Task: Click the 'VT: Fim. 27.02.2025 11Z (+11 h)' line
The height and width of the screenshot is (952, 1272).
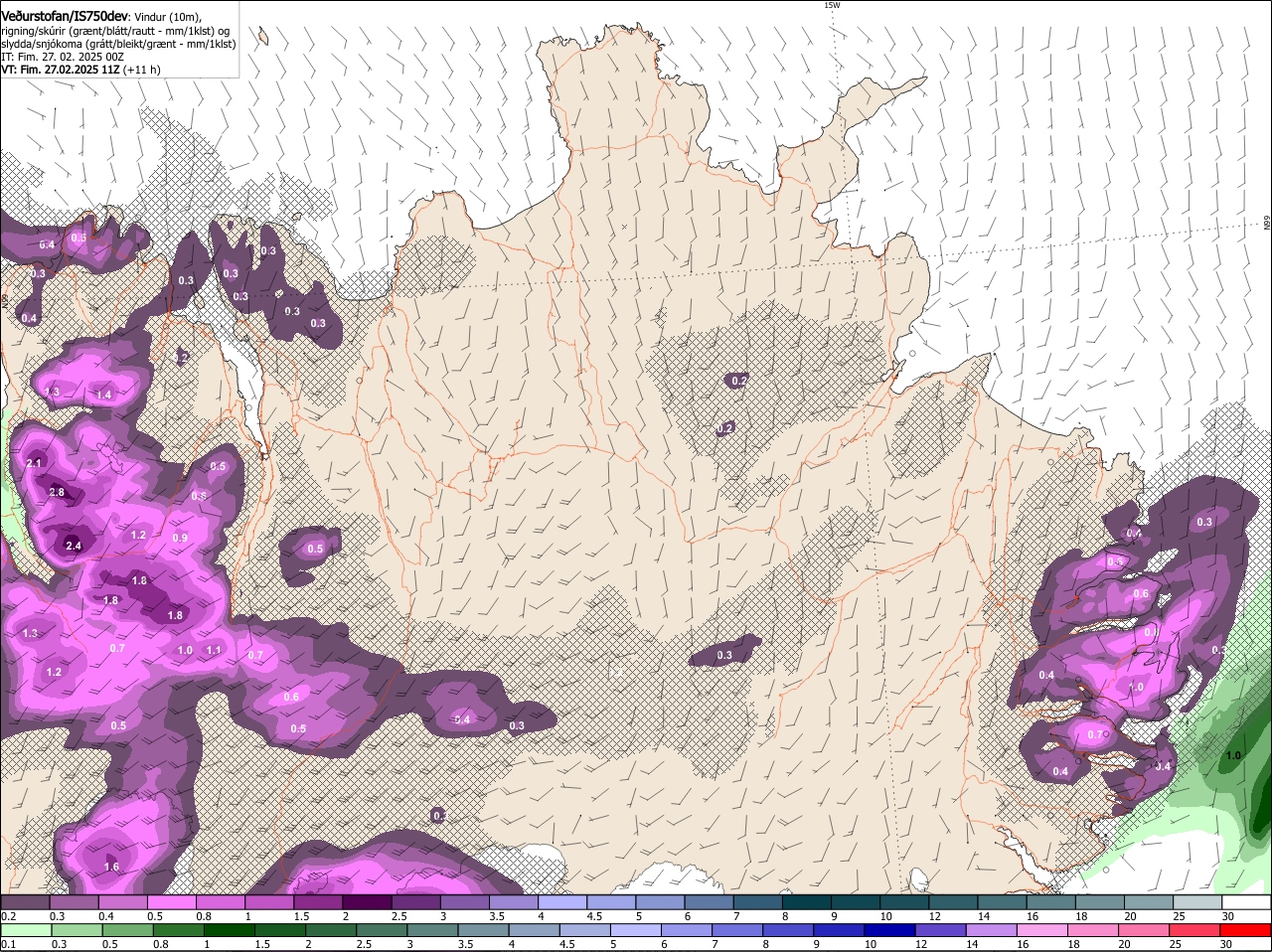Action: (x=80, y=70)
